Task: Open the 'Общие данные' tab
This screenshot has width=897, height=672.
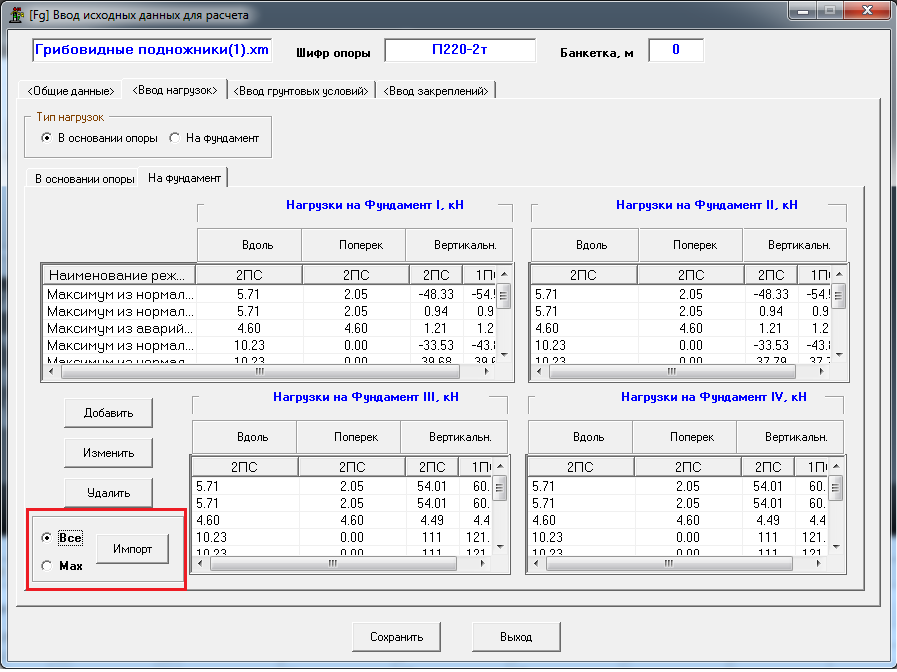Action: tap(71, 91)
